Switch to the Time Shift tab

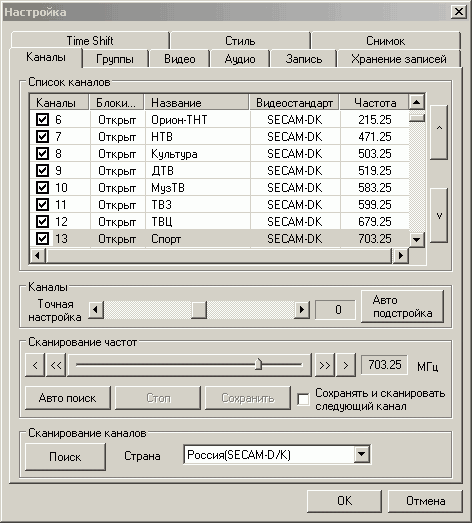90,41
